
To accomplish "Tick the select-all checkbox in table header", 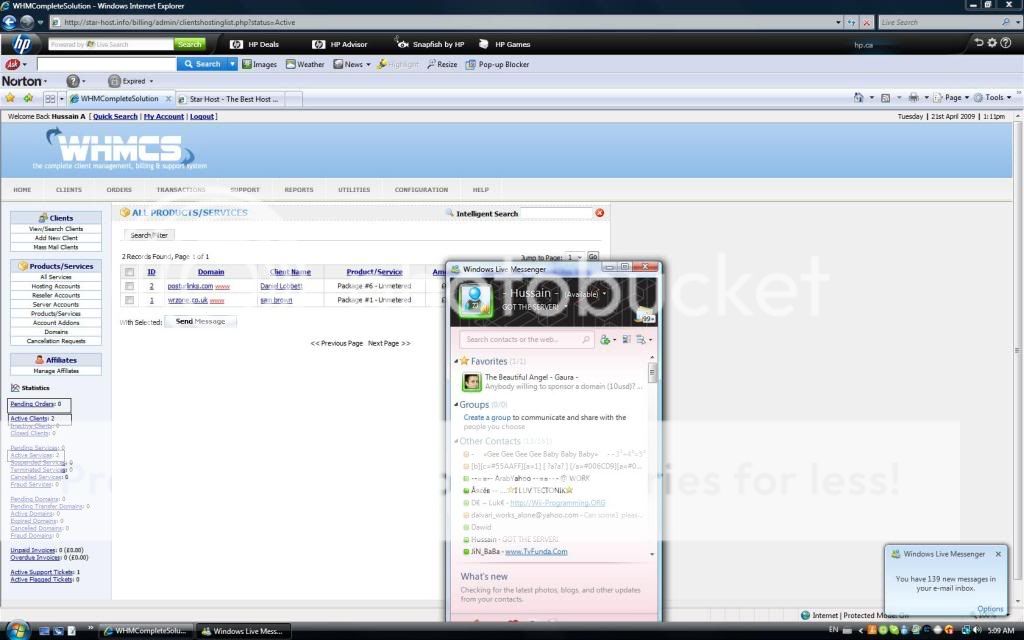I will click(x=129, y=272).
